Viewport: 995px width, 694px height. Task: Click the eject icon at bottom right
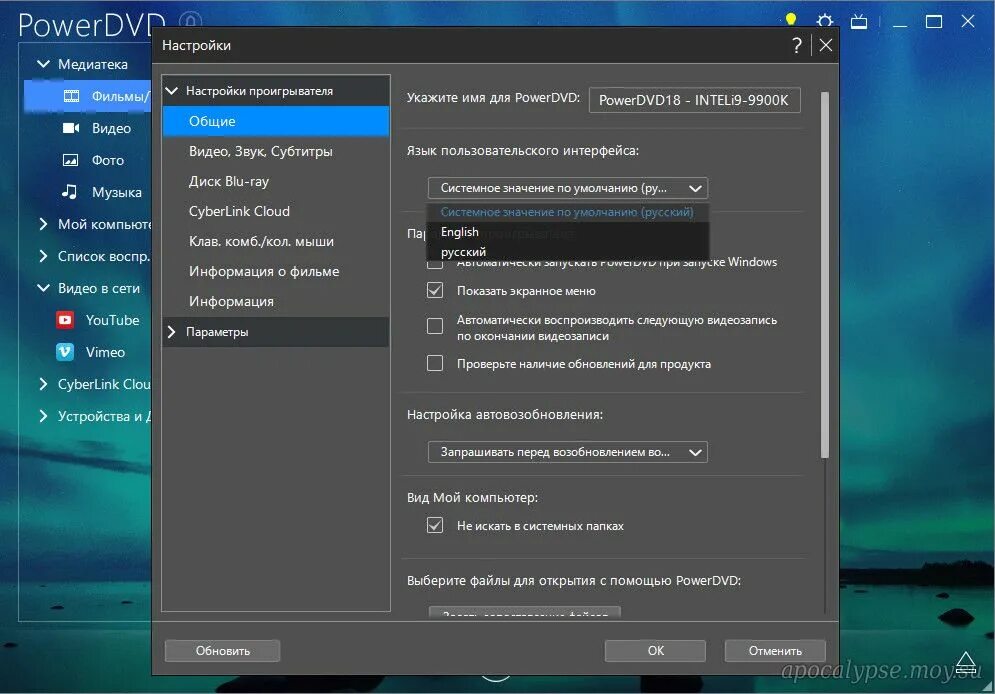965,662
